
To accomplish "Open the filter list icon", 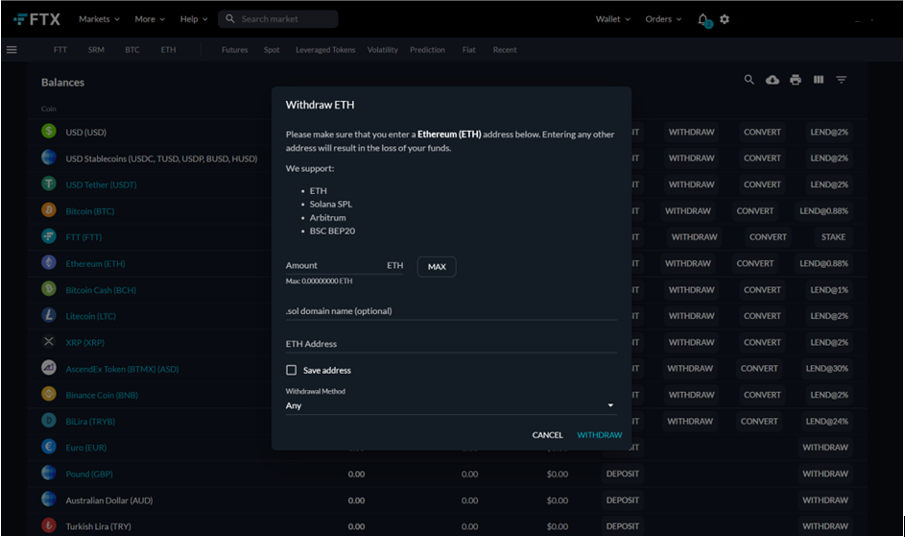I will click(842, 80).
